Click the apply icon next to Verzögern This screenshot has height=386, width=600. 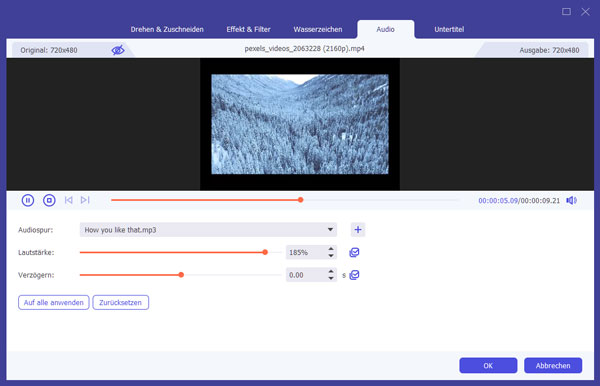pyautogui.click(x=354, y=275)
